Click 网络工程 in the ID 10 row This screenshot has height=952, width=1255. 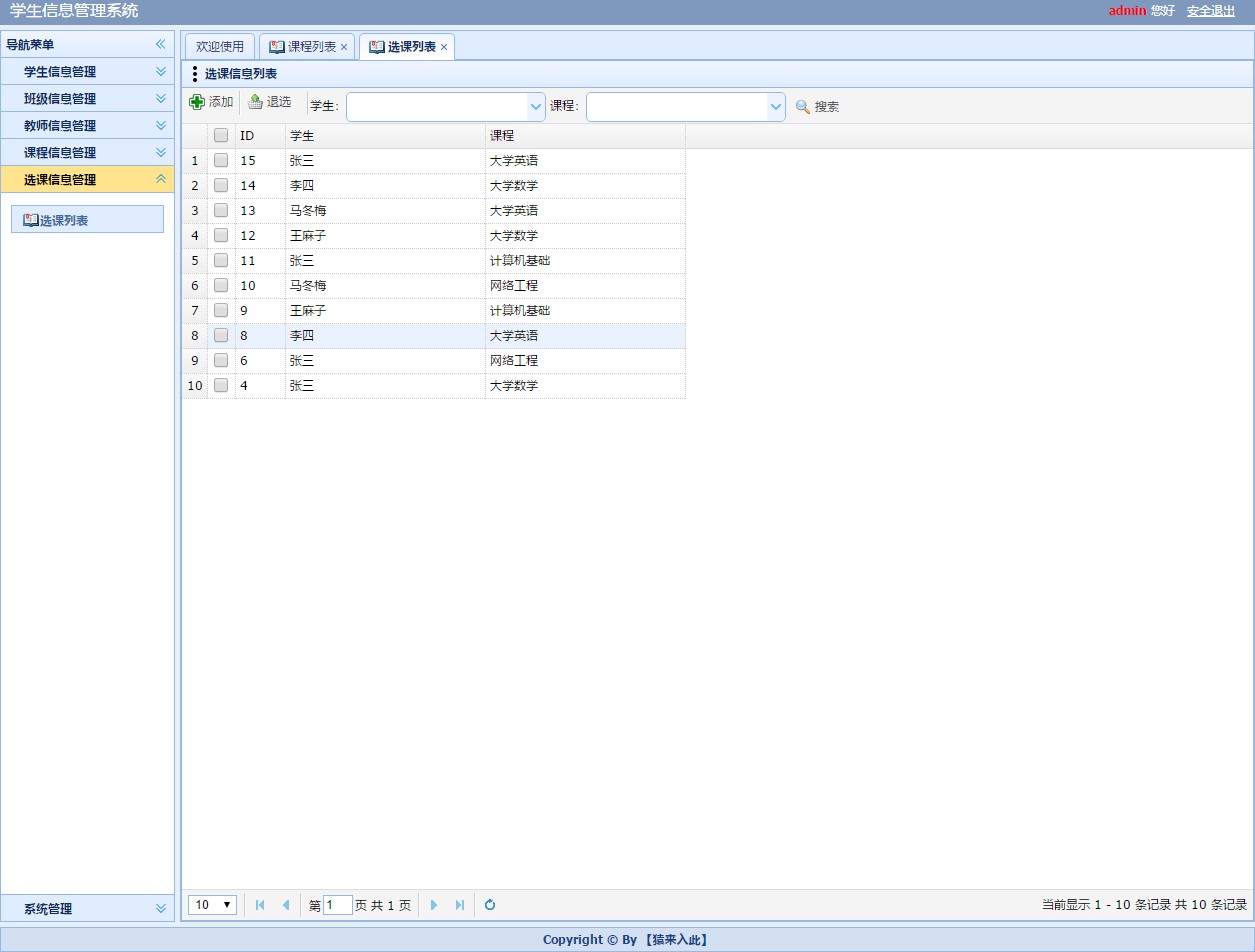(514, 285)
